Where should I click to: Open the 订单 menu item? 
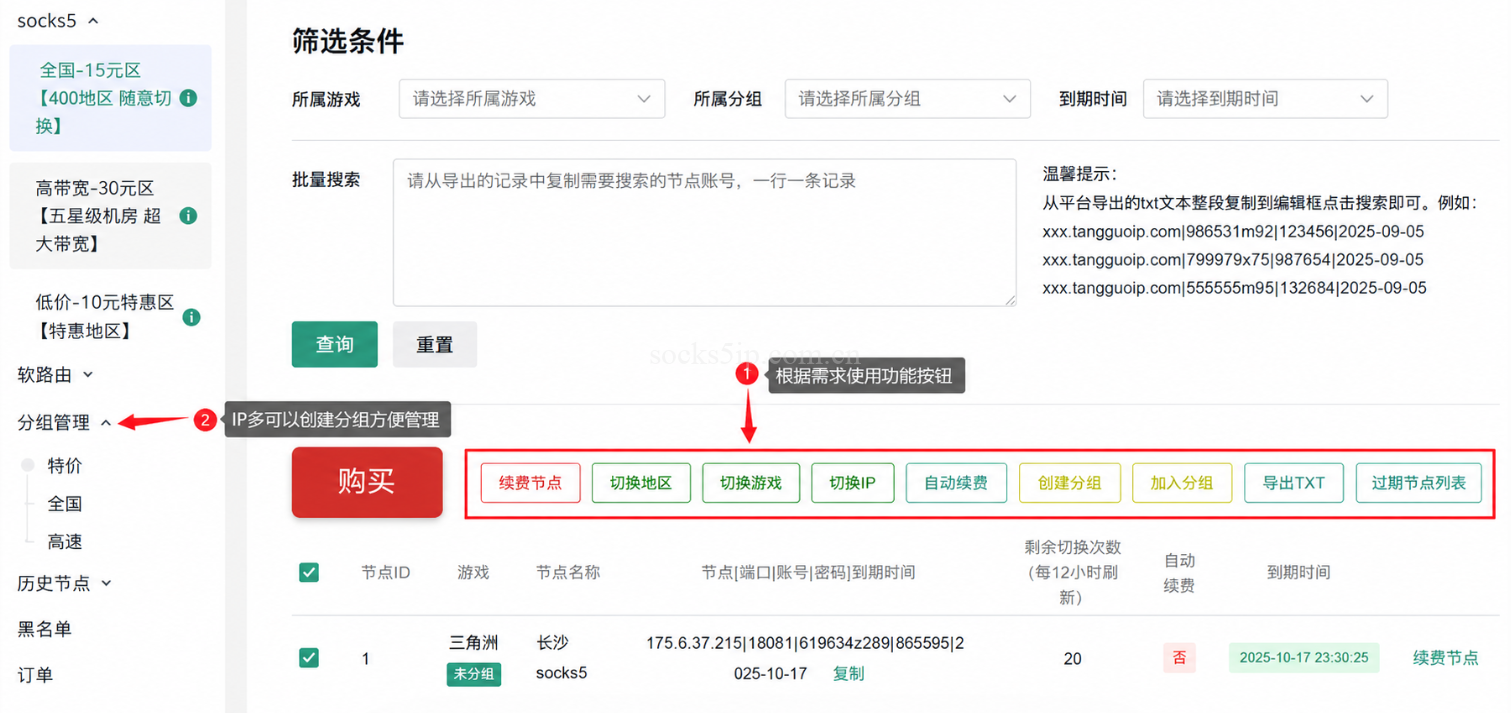pyautogui.click(x=35, y=675)
